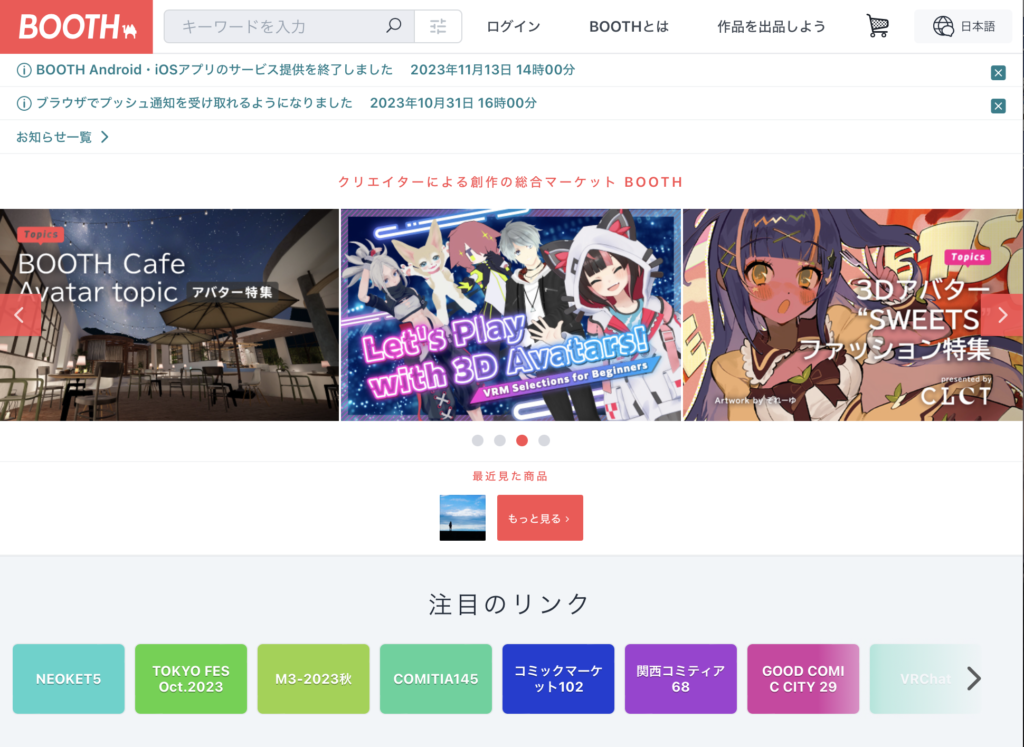The width and height of the screenshot is (1024, 747).
Task: Click the もっと見る button
Action: (539, 518)
